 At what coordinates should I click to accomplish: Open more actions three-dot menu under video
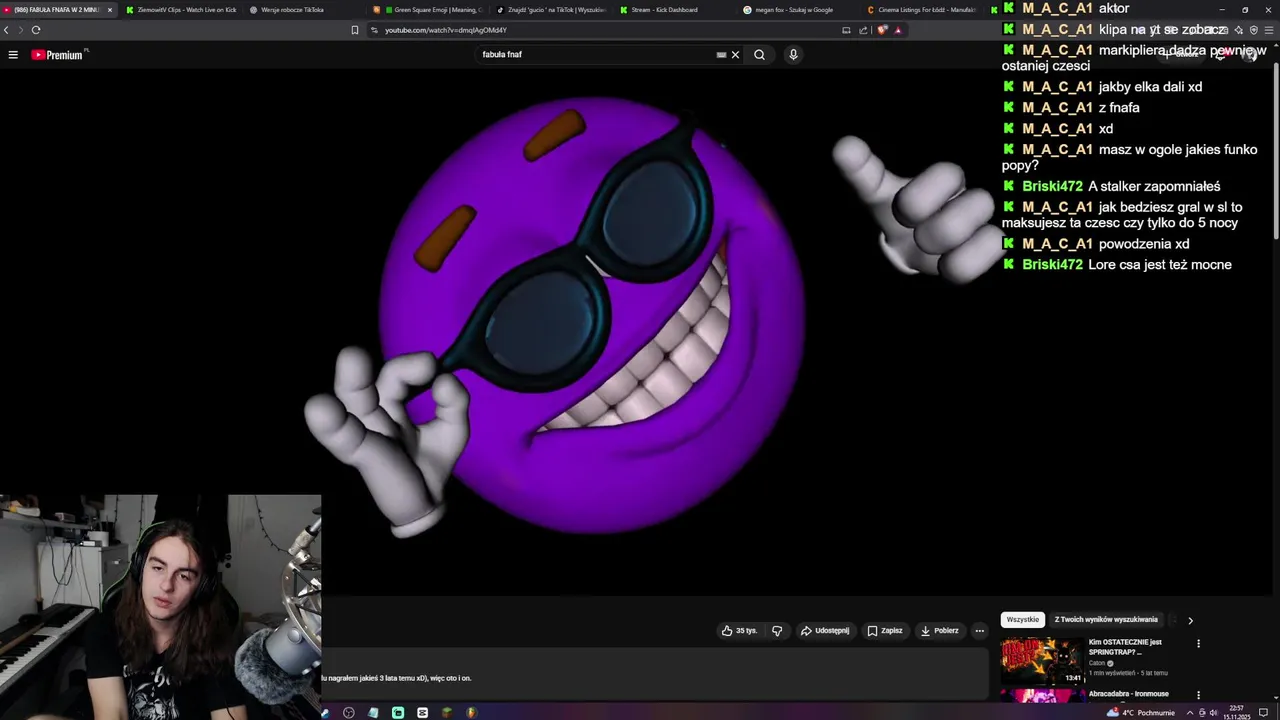[980, 631]
